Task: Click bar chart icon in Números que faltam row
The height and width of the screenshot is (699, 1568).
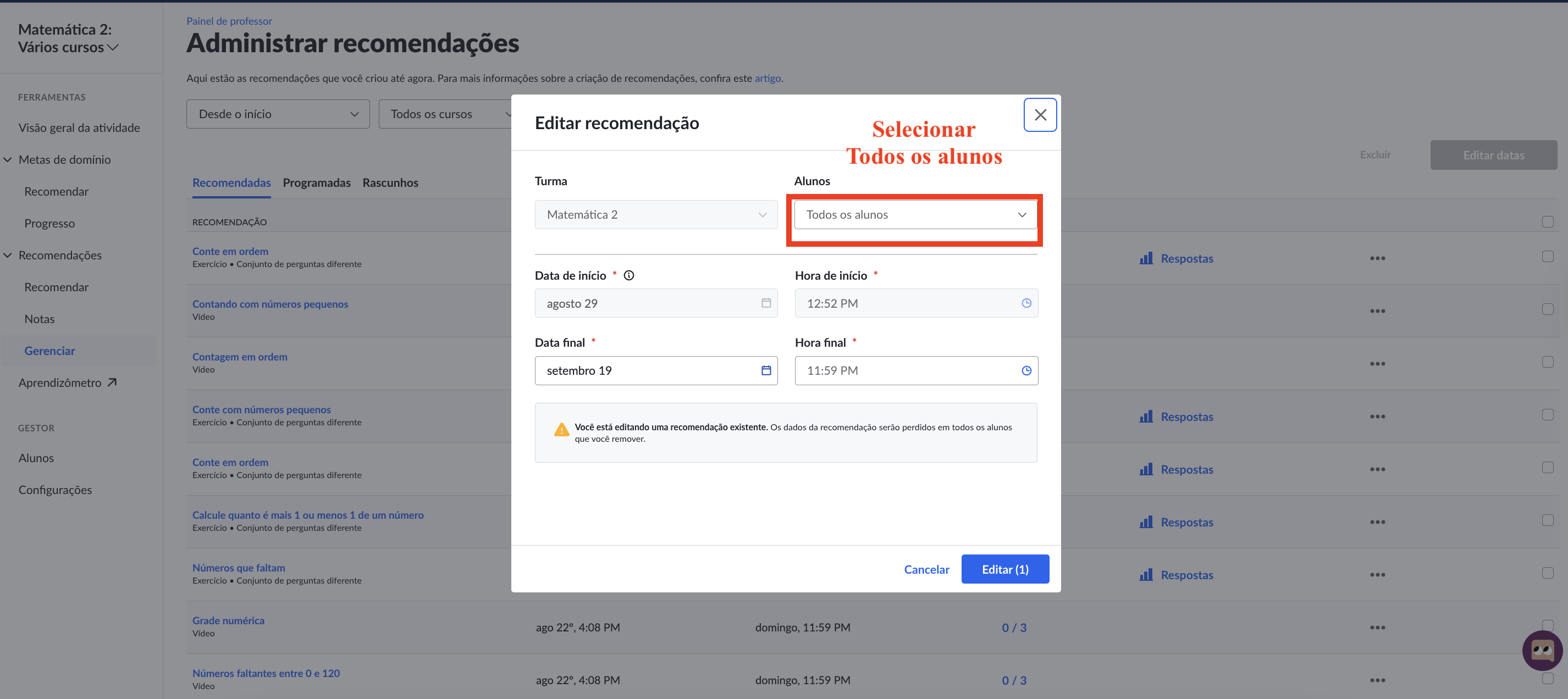Action: 1146,574
